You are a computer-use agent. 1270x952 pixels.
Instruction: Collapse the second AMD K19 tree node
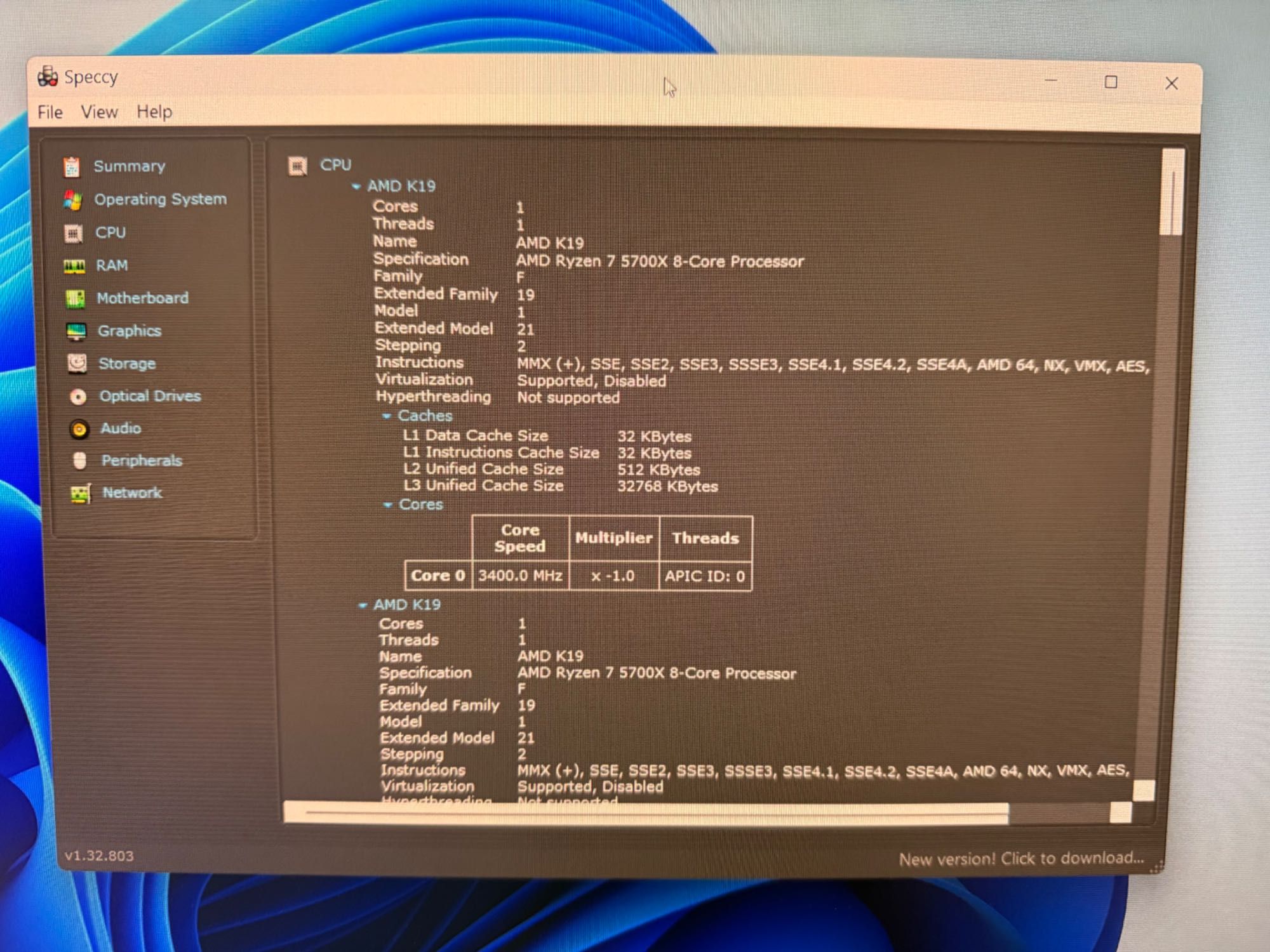pyautogui.click(x=363, y=605)
